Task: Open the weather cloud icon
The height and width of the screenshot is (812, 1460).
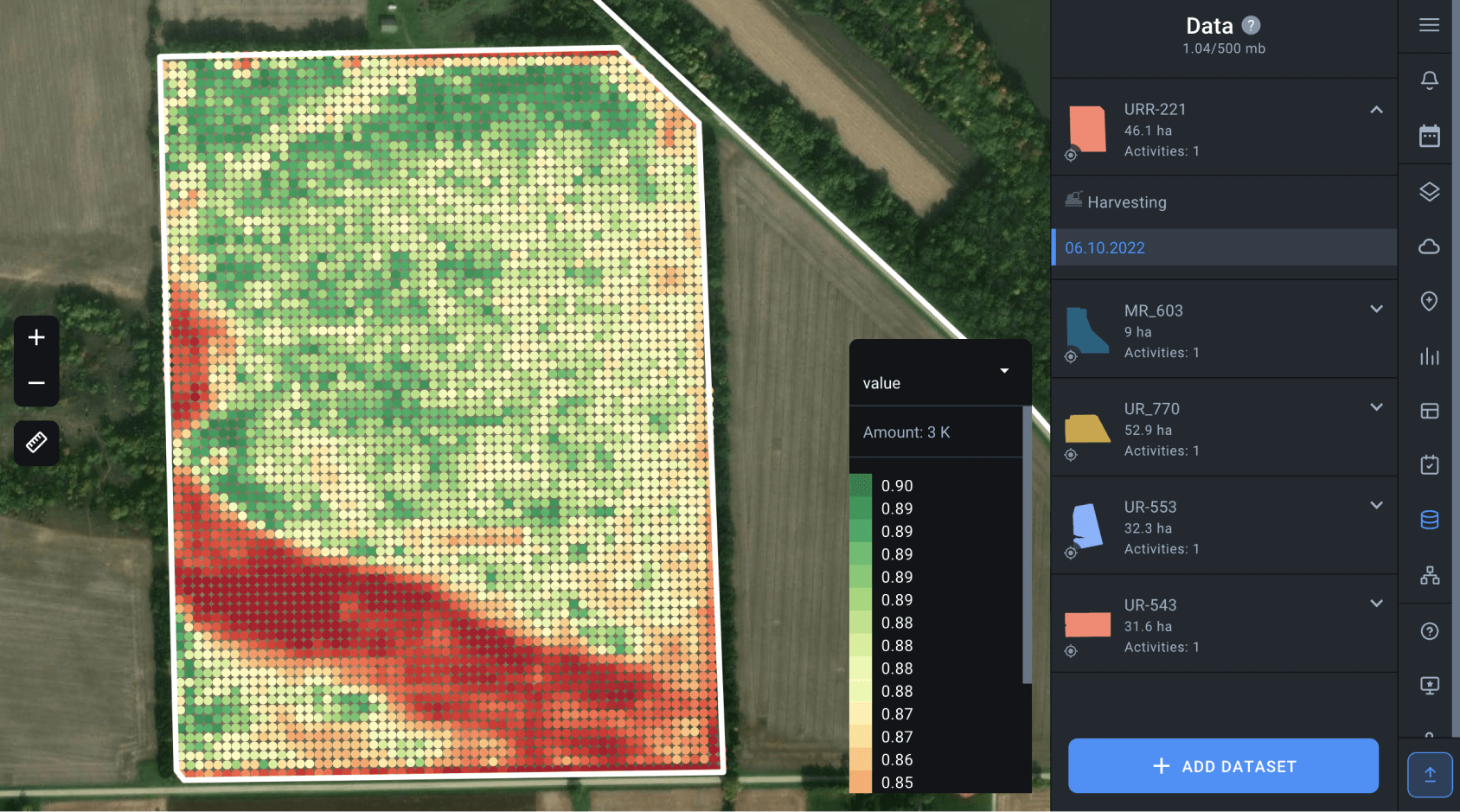Action: pos(1429,247)
